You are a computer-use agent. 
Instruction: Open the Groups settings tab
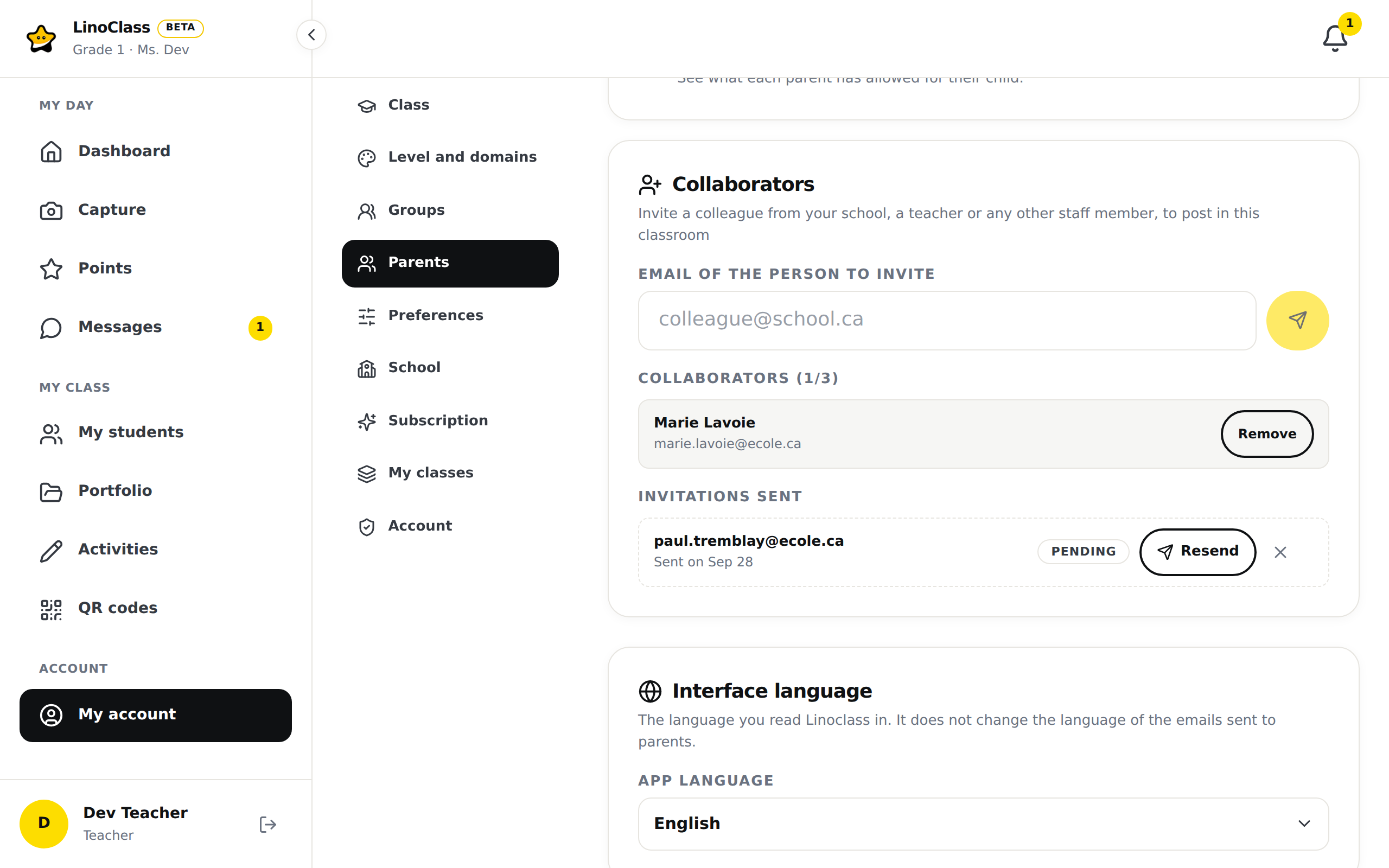[450, 210]
